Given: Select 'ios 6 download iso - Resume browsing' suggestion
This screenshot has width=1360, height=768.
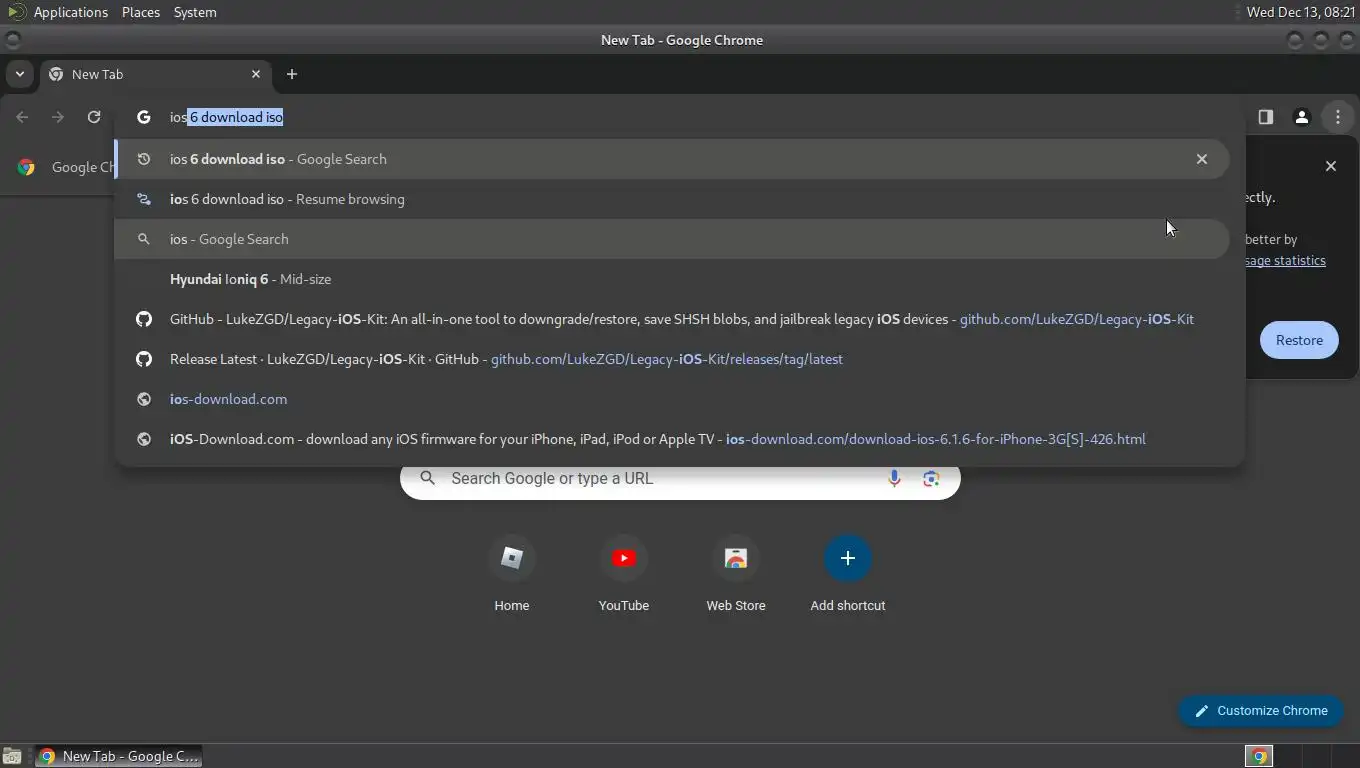Looking at the screenshot, I should tap(672, 199).
